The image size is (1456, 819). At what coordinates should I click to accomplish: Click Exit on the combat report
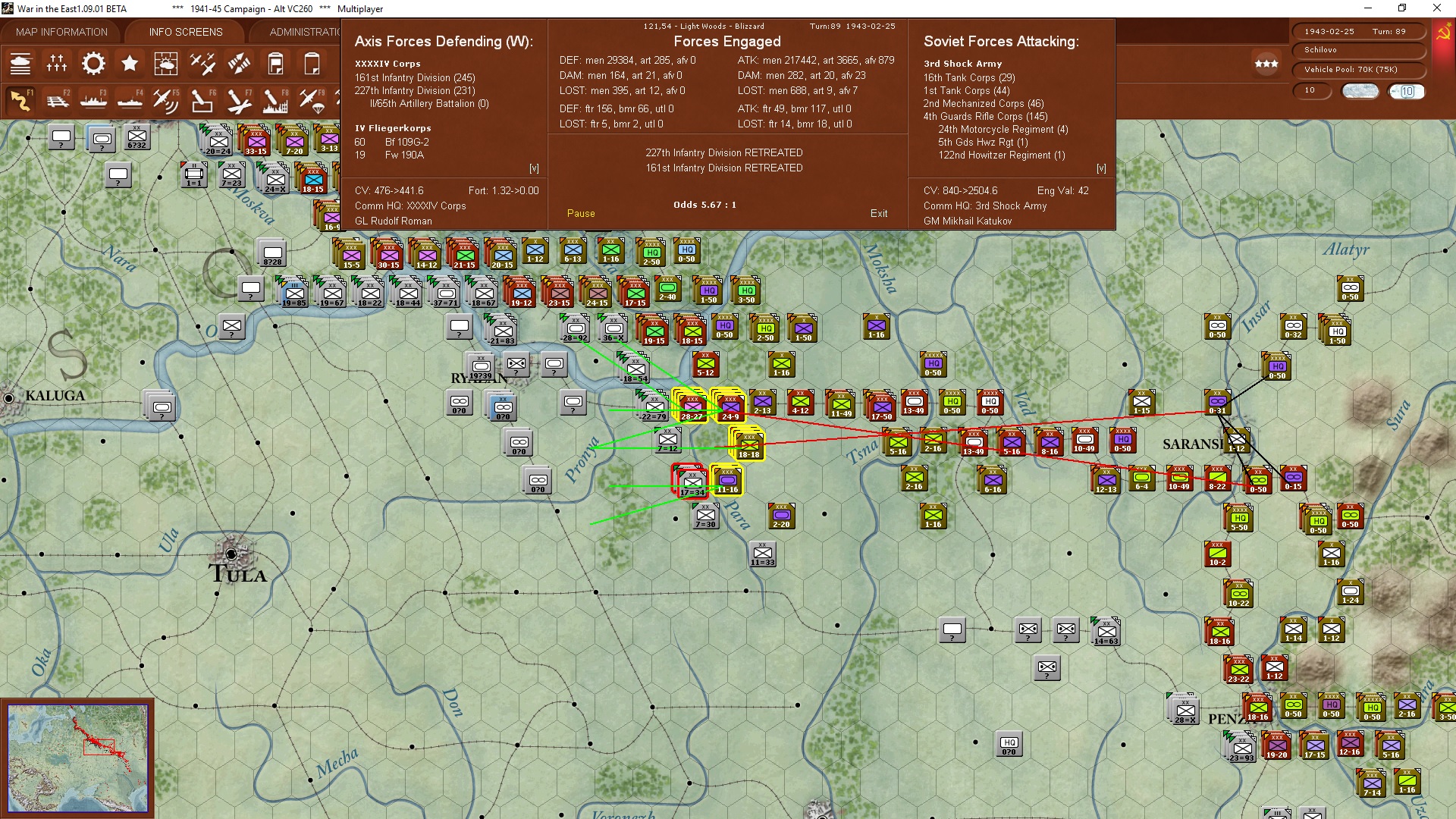tap(878, 213)
